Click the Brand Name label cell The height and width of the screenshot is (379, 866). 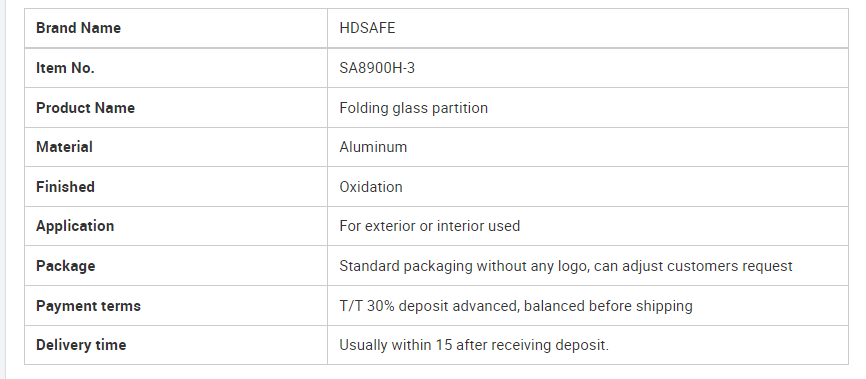point(176,28)
